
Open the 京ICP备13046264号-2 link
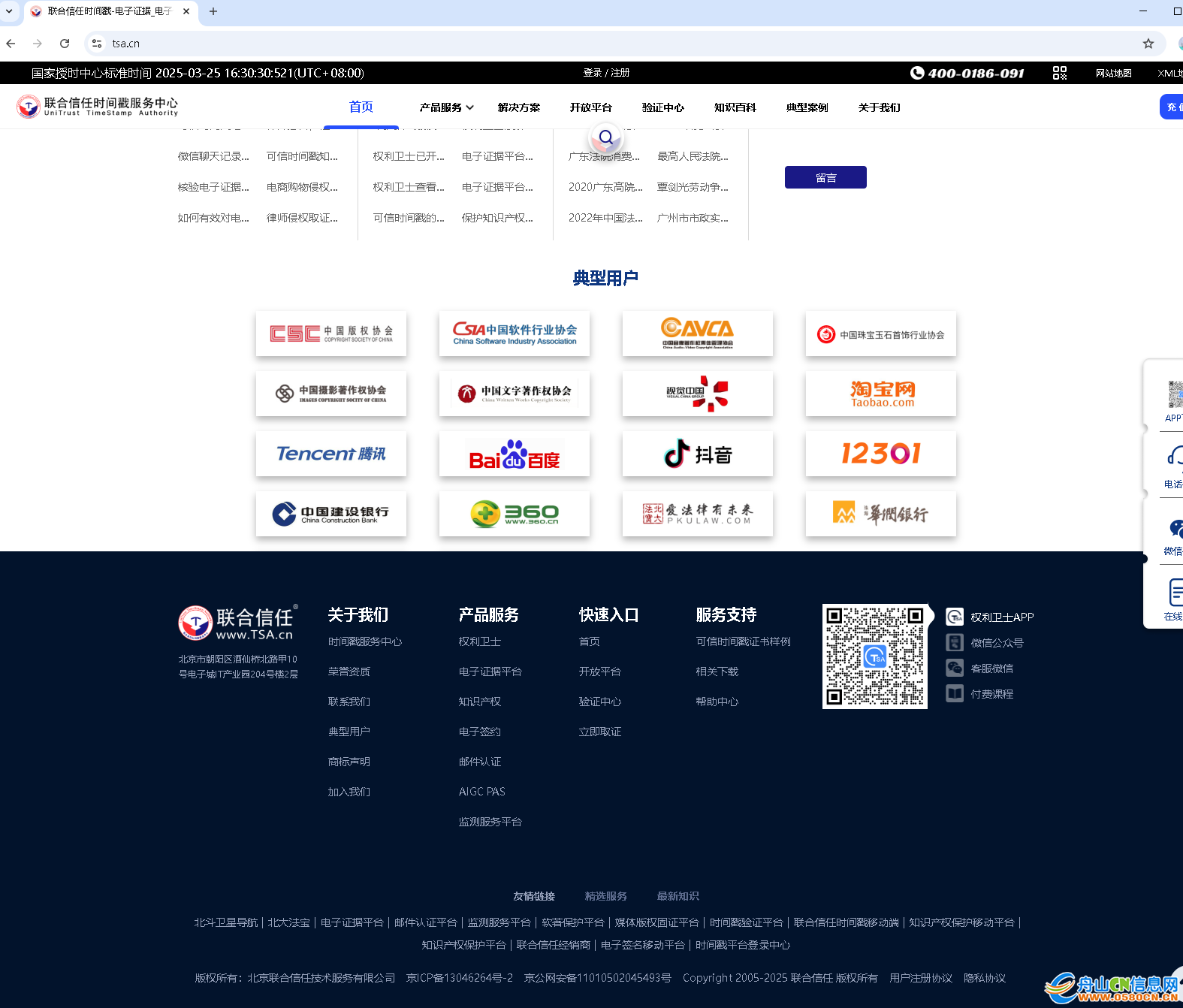(460, 978)
